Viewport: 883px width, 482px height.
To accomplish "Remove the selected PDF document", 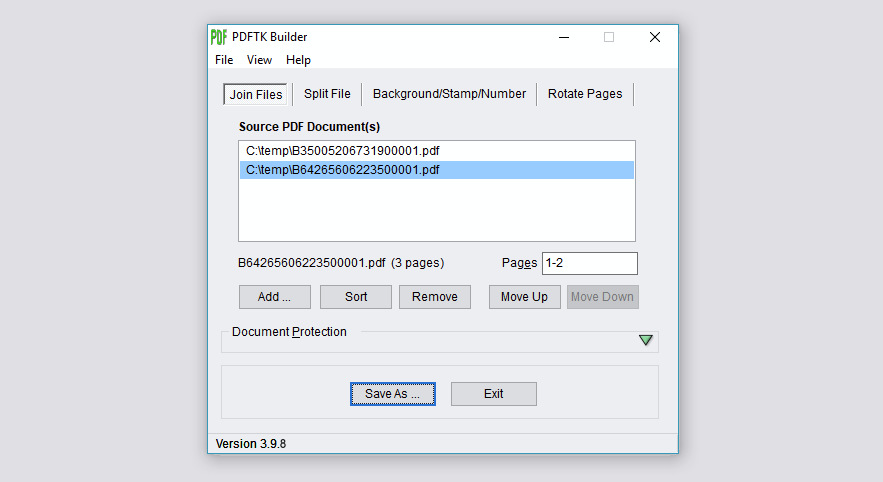I will tap(435, 297).
